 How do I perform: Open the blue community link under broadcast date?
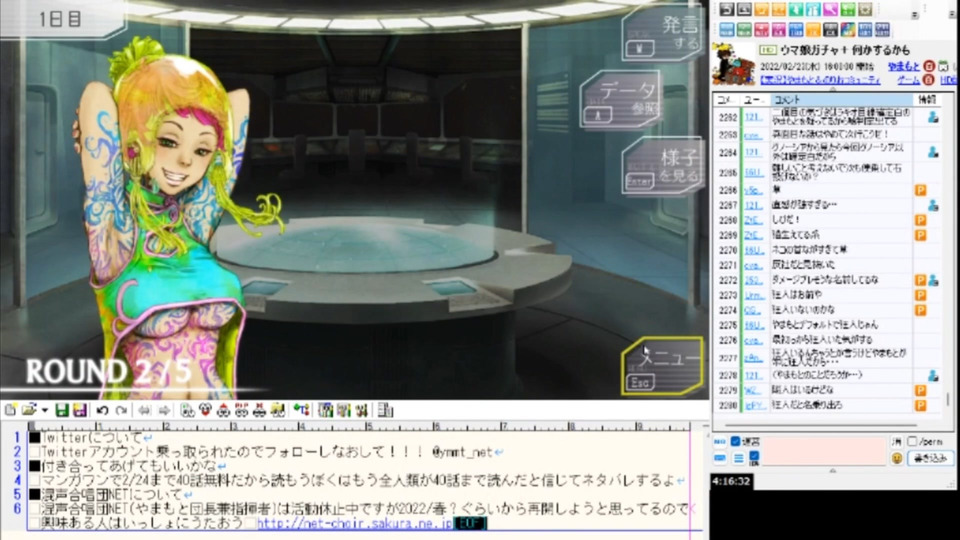(820, 80)
